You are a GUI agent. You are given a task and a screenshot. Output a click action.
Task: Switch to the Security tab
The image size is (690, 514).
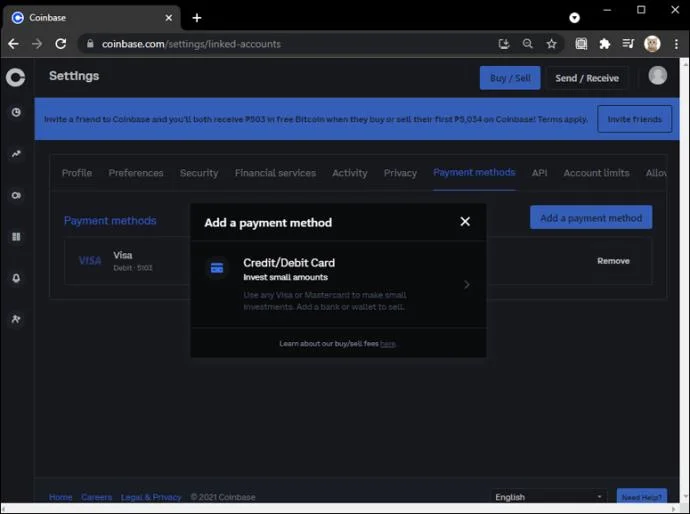click(199, 173)
